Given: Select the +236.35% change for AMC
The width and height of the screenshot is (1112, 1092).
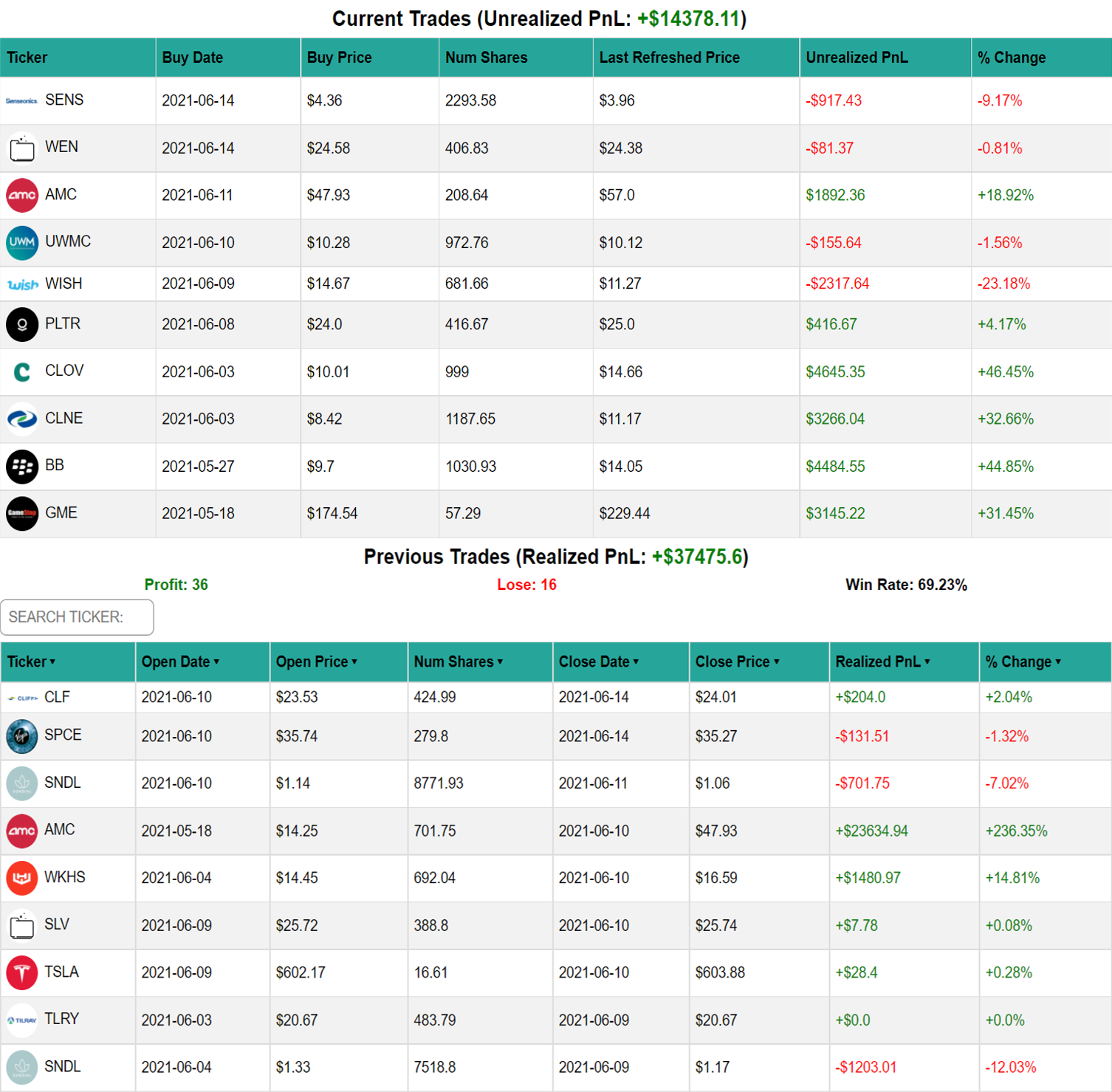Looking at the screenshot, I should point(1016,831).
